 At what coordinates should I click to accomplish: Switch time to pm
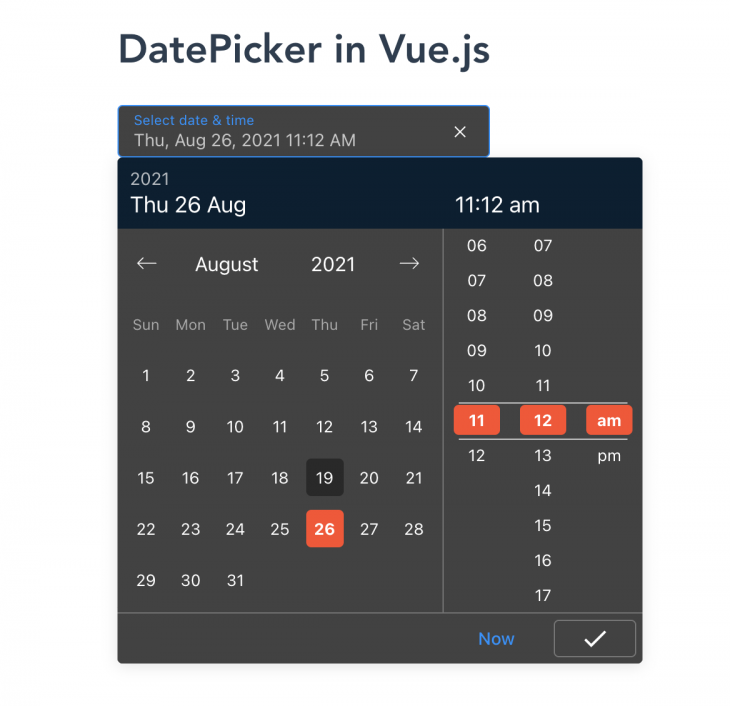[609, 455]
